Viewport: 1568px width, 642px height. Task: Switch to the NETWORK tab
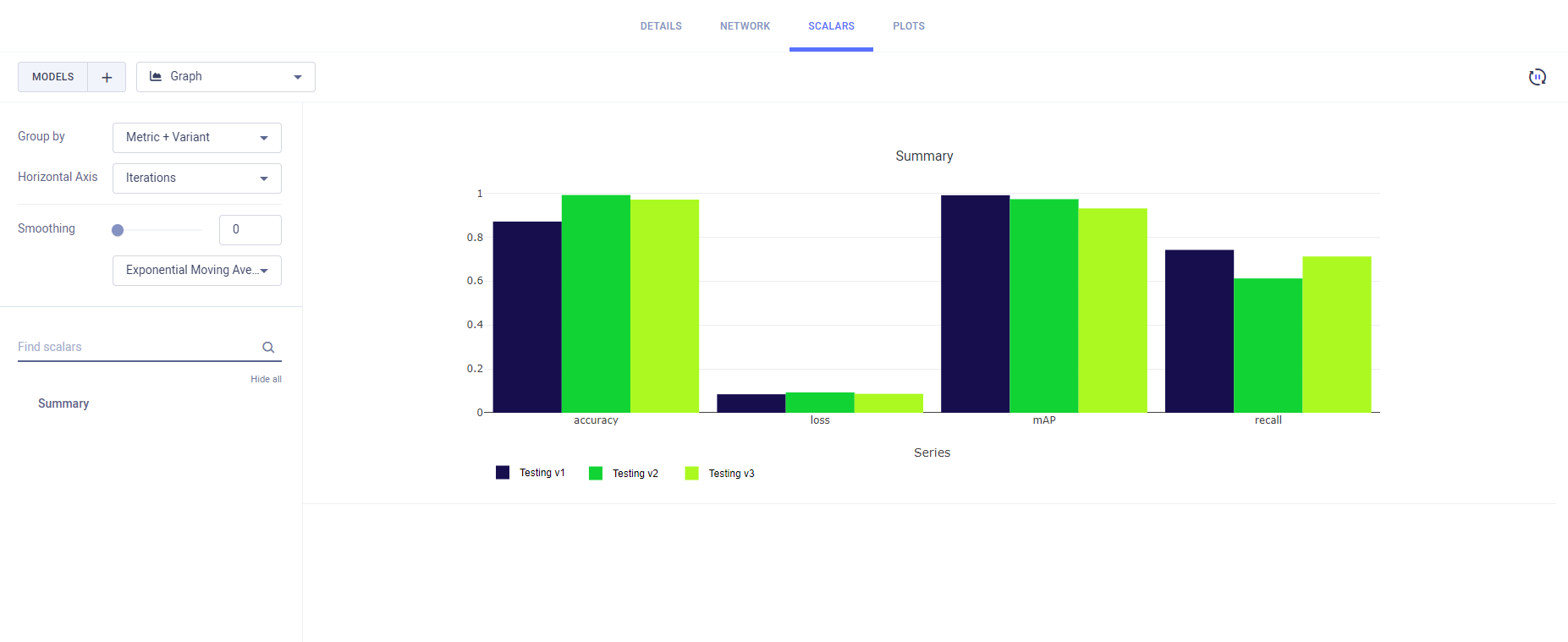pos(745,26)
